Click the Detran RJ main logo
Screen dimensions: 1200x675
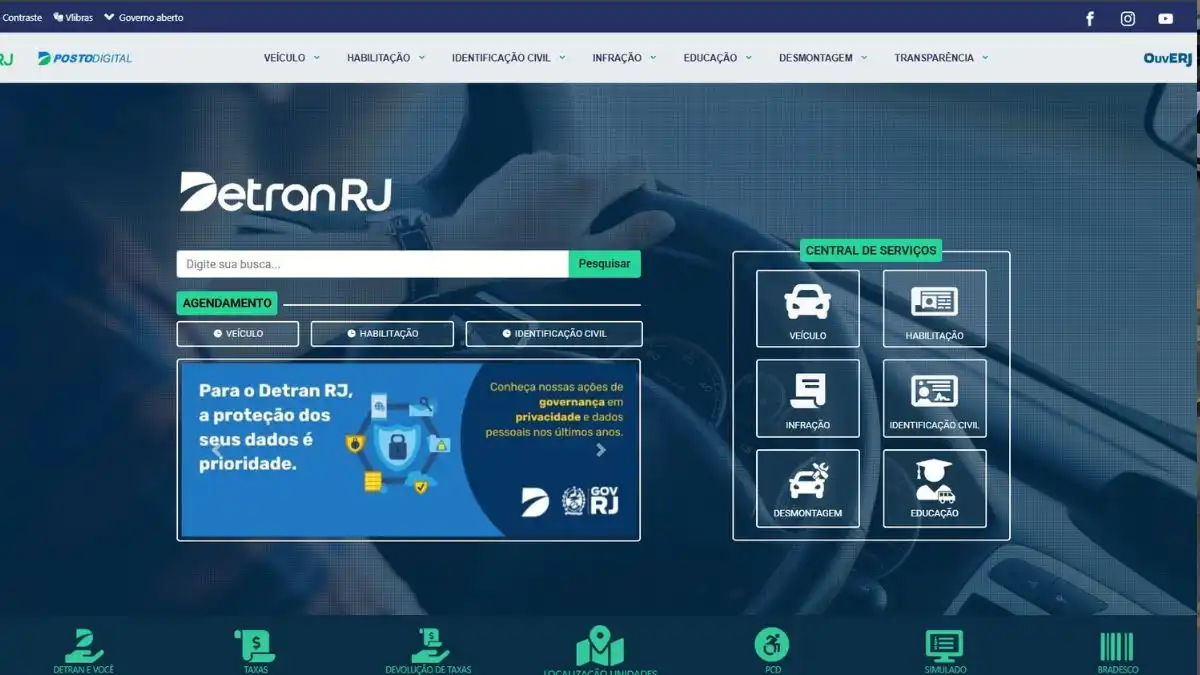[285, 192]
